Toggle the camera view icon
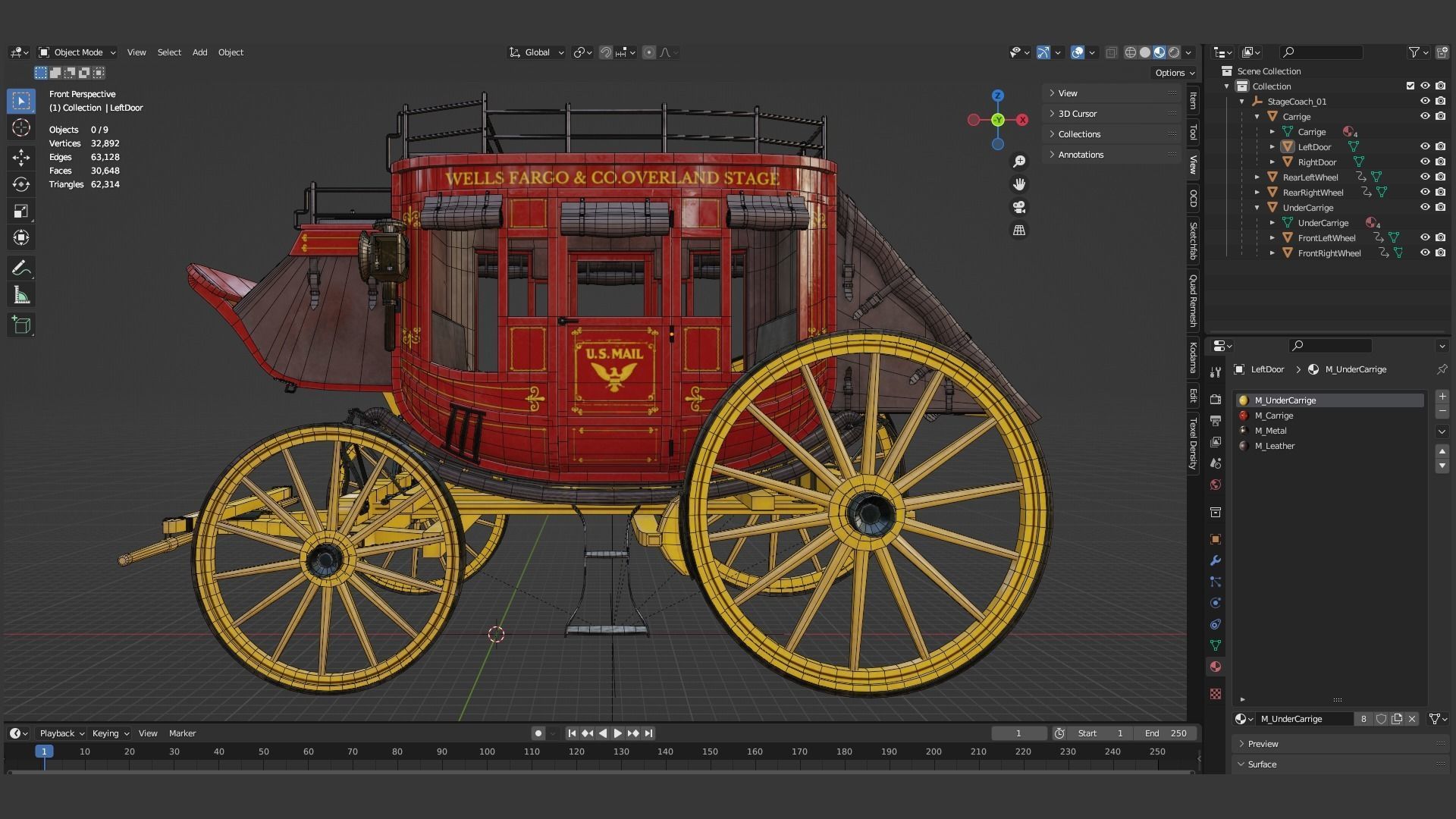The image size is (1456, 819). pyautogui.click(x=1019, y=207)
